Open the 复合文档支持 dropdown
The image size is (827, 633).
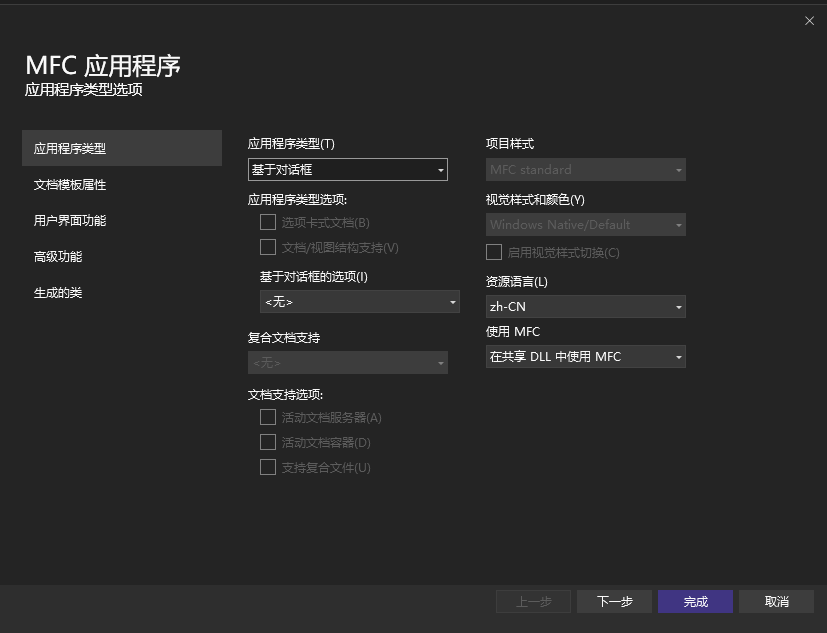coord(347,362)
